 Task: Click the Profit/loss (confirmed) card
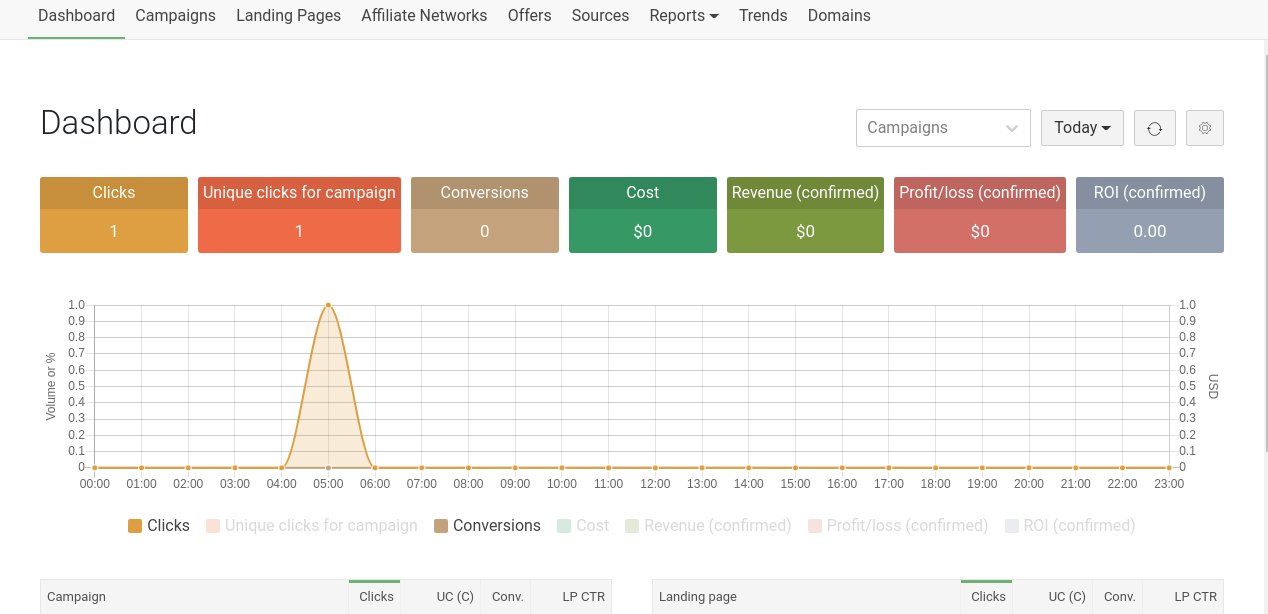pyautogui.click(x=980, y=215)
